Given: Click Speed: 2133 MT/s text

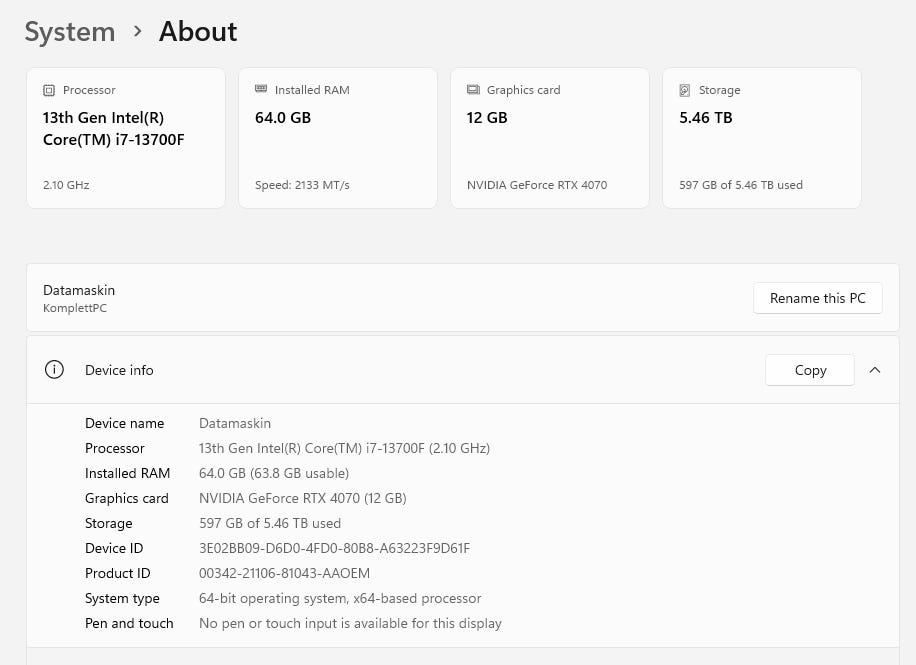Looking at the screenshot, I should click(x=302, y=185).
